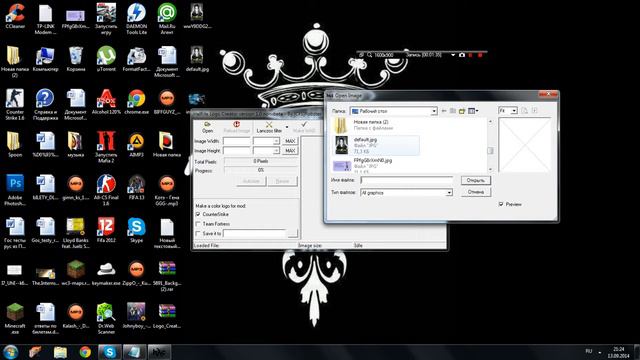640x360 pixels.
Task: Click file list scroll up arrow
Action: tap(490, 121)
